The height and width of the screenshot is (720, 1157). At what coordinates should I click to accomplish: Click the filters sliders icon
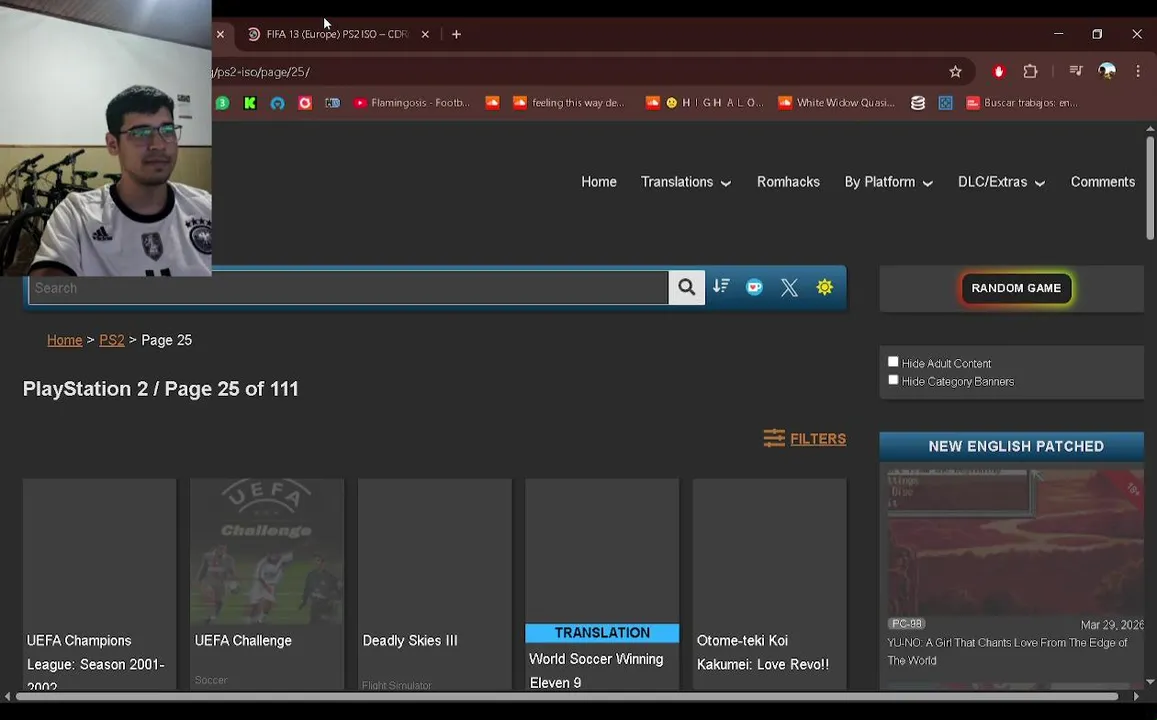[774, 438]
